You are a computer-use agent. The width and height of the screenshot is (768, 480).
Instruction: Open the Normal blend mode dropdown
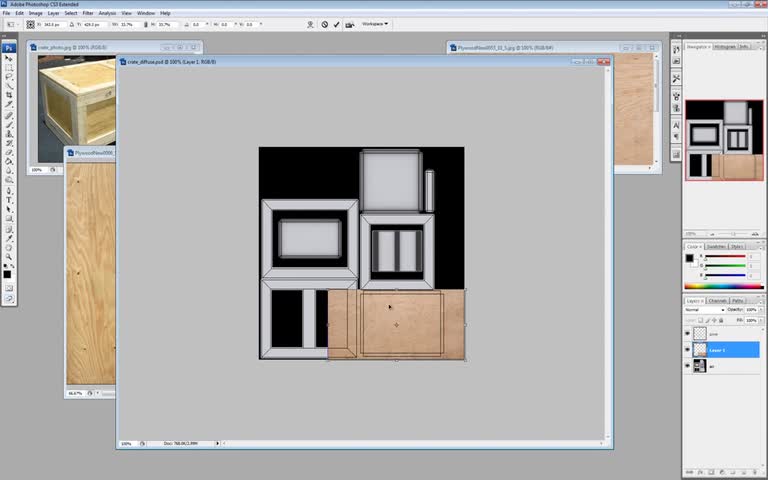point(704,310)
